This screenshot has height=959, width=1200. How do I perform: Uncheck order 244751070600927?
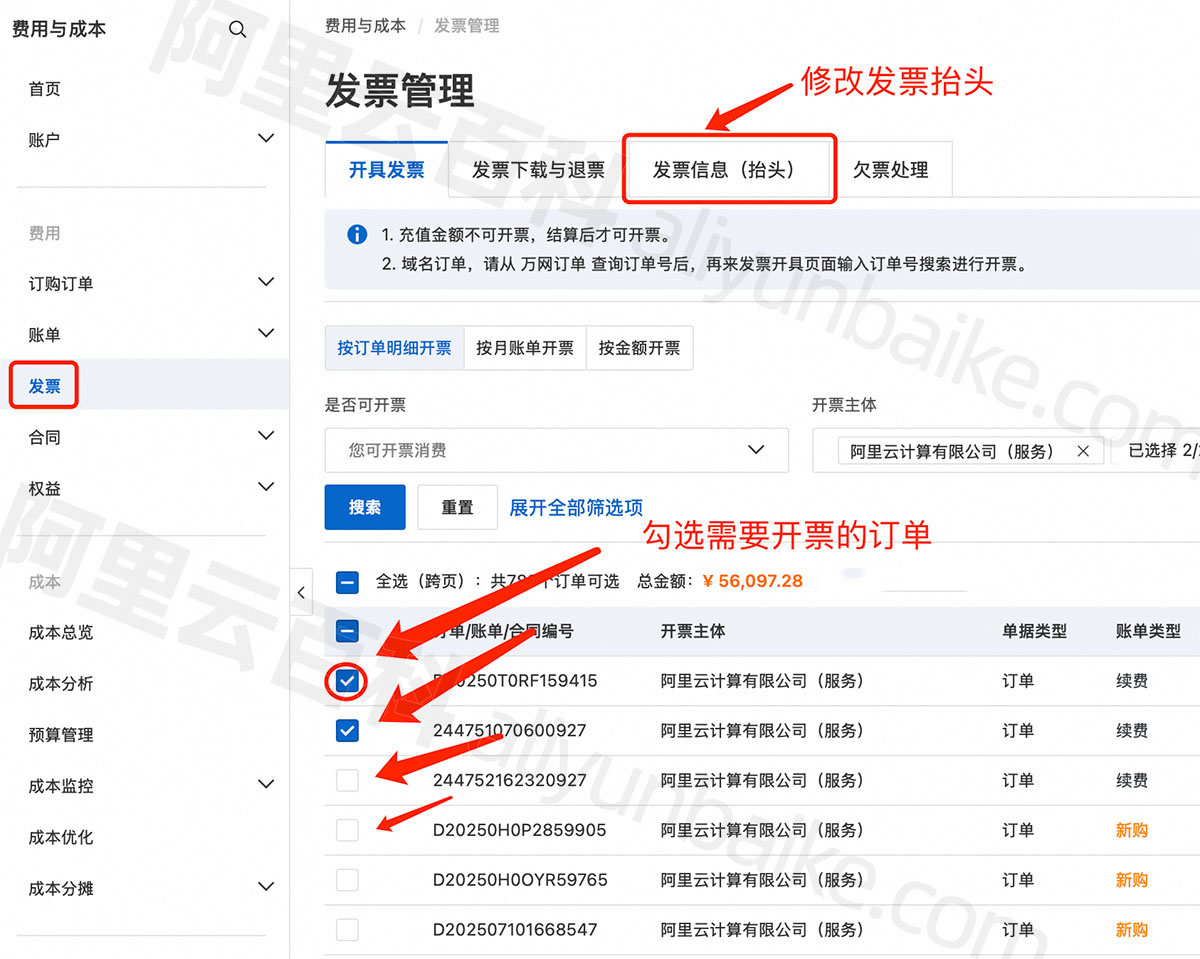tap(346, 730)
